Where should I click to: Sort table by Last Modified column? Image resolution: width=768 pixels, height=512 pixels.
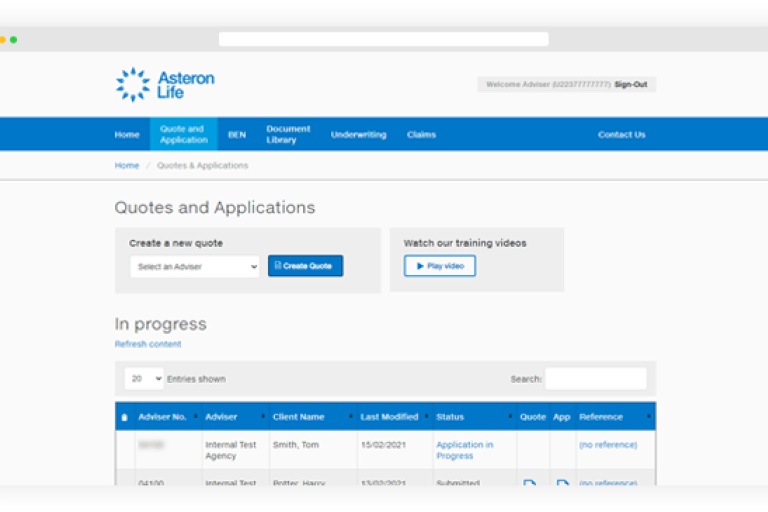(390, 417)
